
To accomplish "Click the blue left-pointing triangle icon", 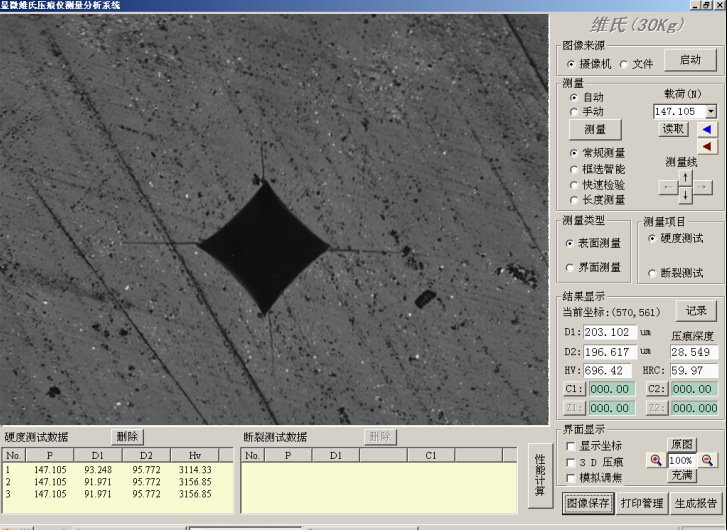I will click(707, 129).
